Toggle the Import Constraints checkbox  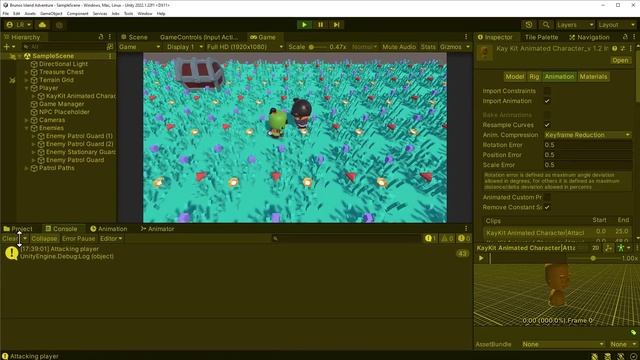pos(547,91)
